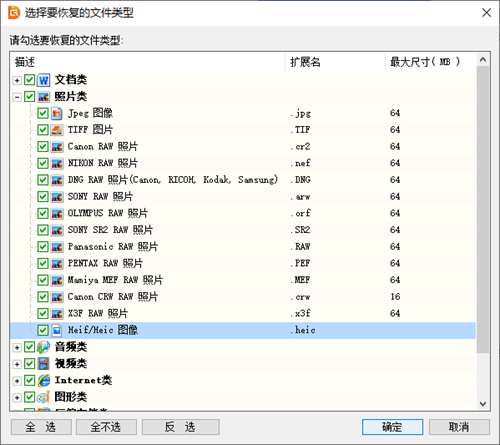Click the TIFF 图片 file type icon
Screen dimensions: 500x445
[x=57, y=130]
